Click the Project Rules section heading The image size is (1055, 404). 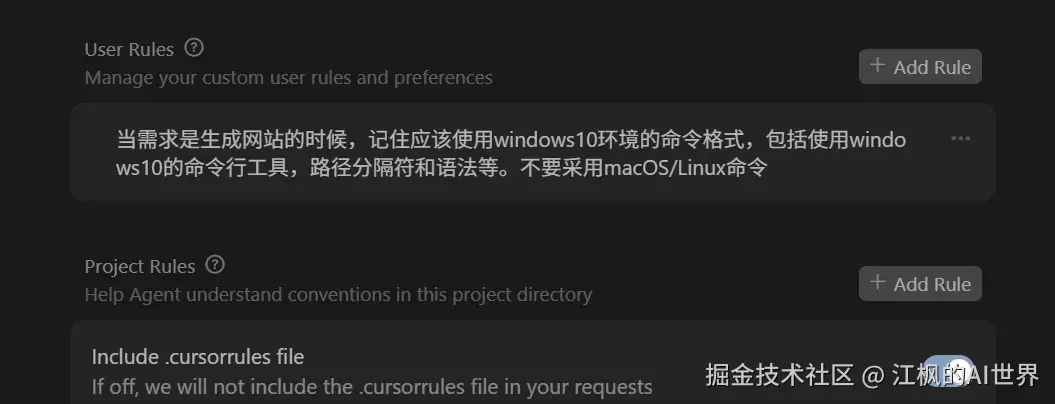point(139,266)
